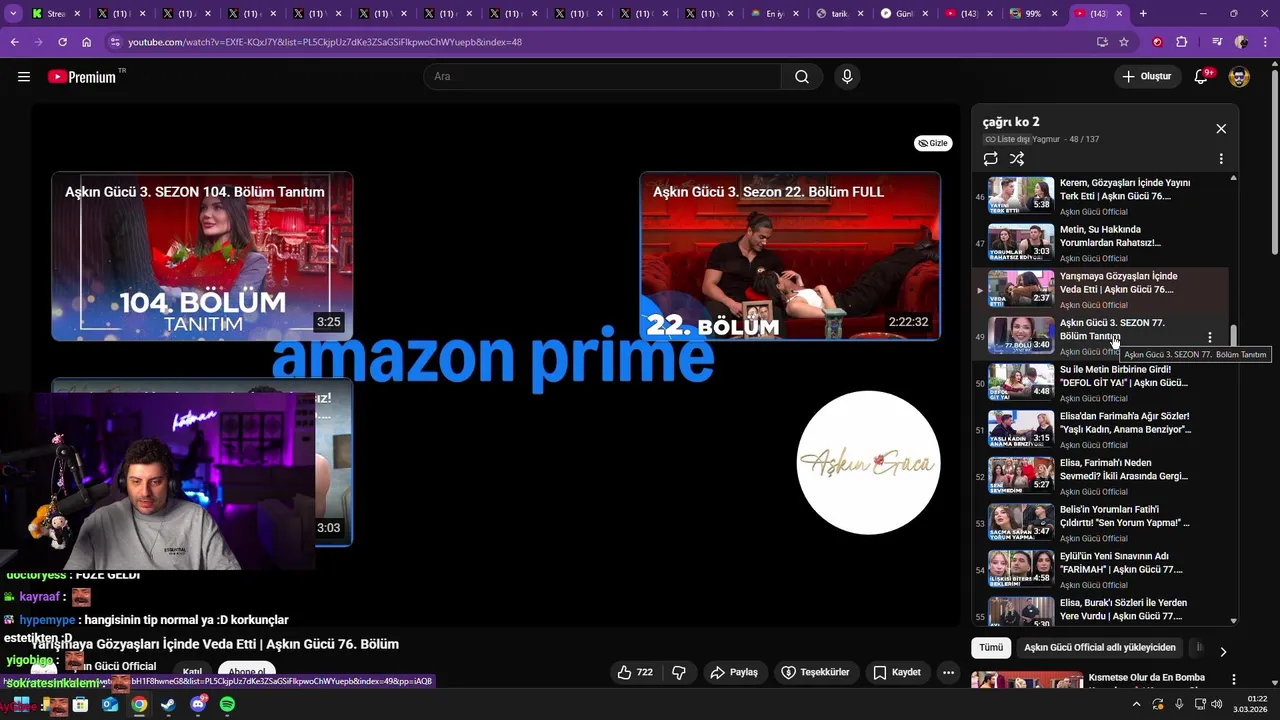Click the Oluştur create button
Image resolution: width=1280 pixels, height=720 pixels.
1147,77
